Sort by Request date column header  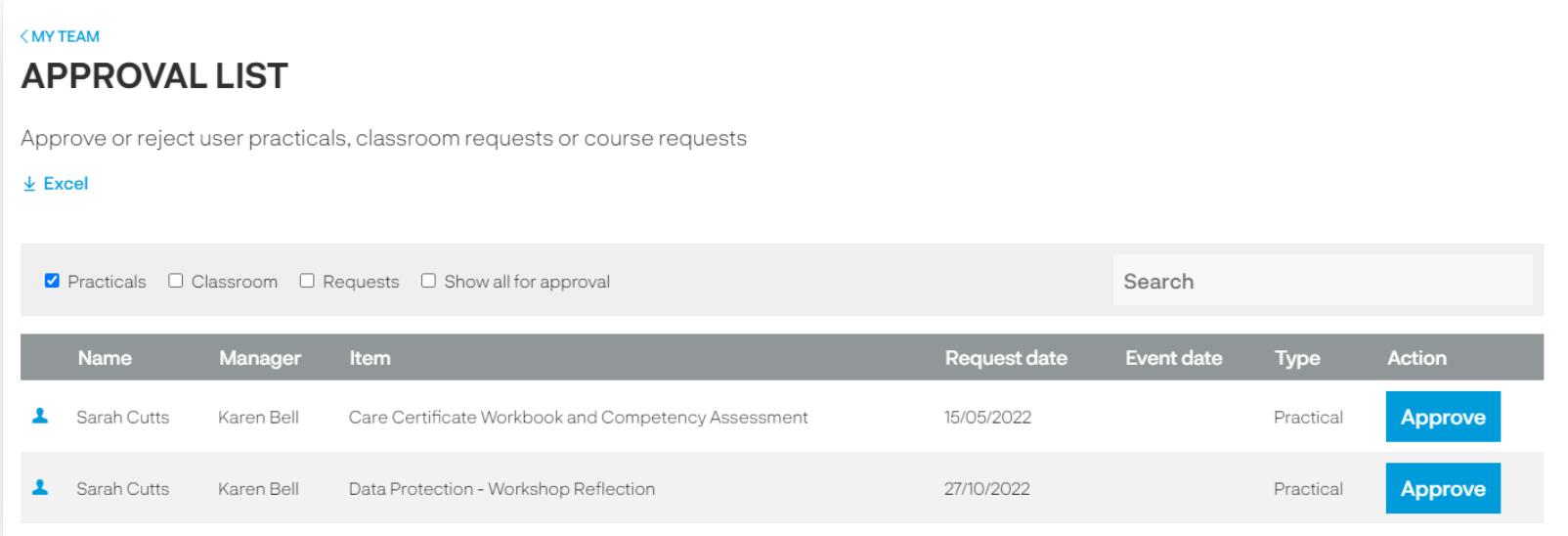pyautogui.click(x=1006, y=358)
